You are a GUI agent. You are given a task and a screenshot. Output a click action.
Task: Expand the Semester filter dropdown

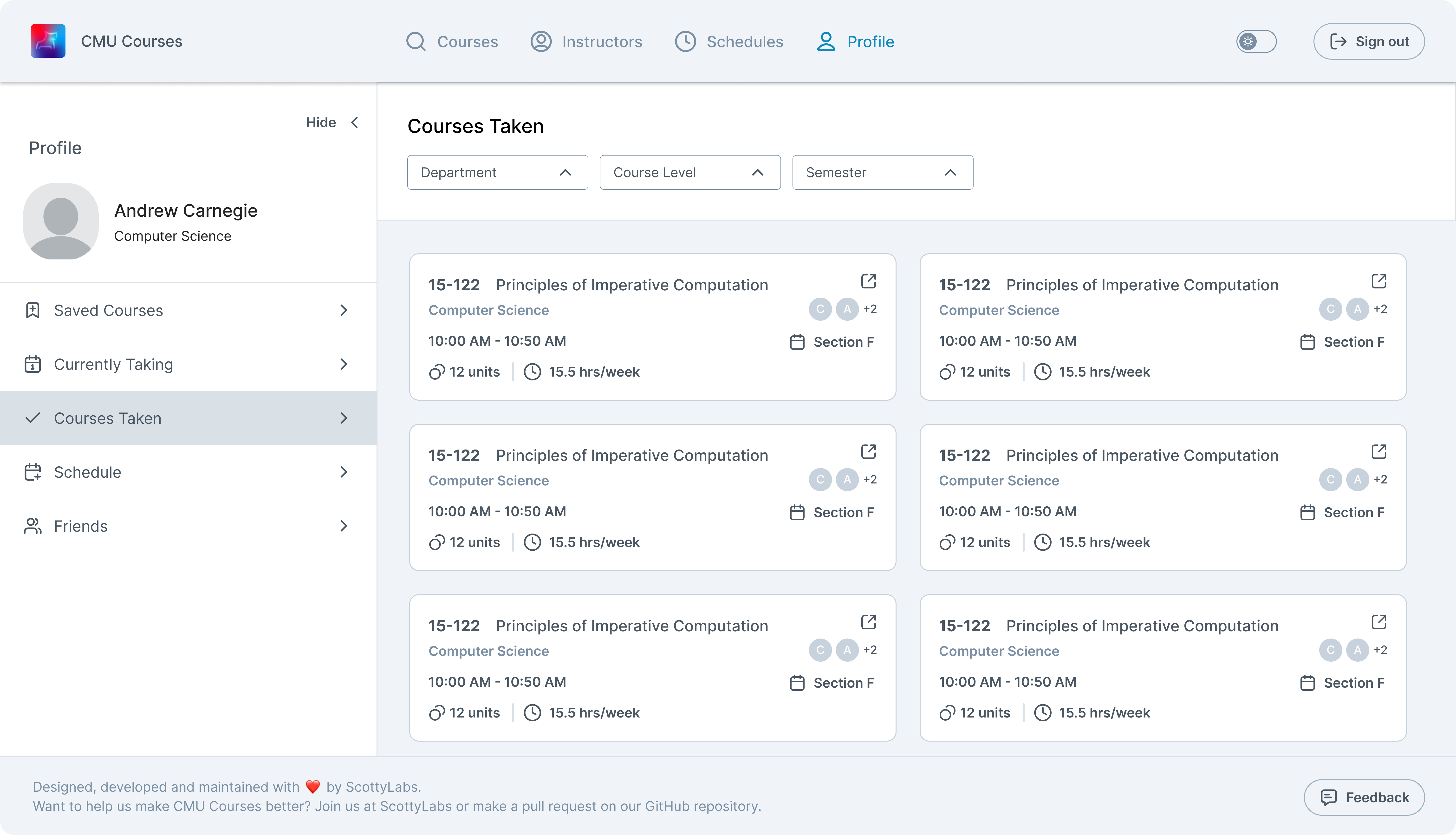point(882,173)
